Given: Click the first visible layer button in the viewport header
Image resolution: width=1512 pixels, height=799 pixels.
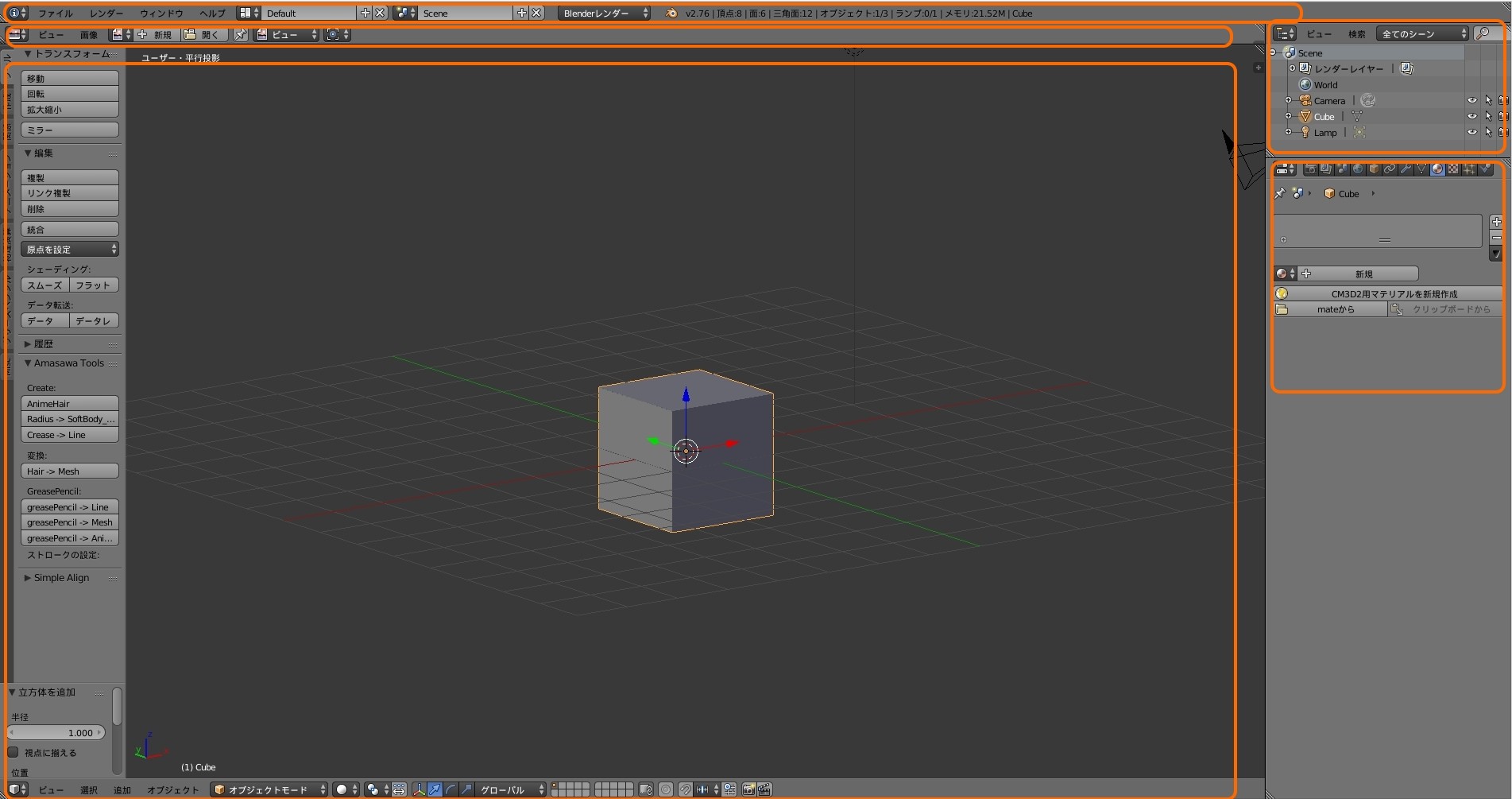Looking at the screenshot, I should click(x=555, y=786).
